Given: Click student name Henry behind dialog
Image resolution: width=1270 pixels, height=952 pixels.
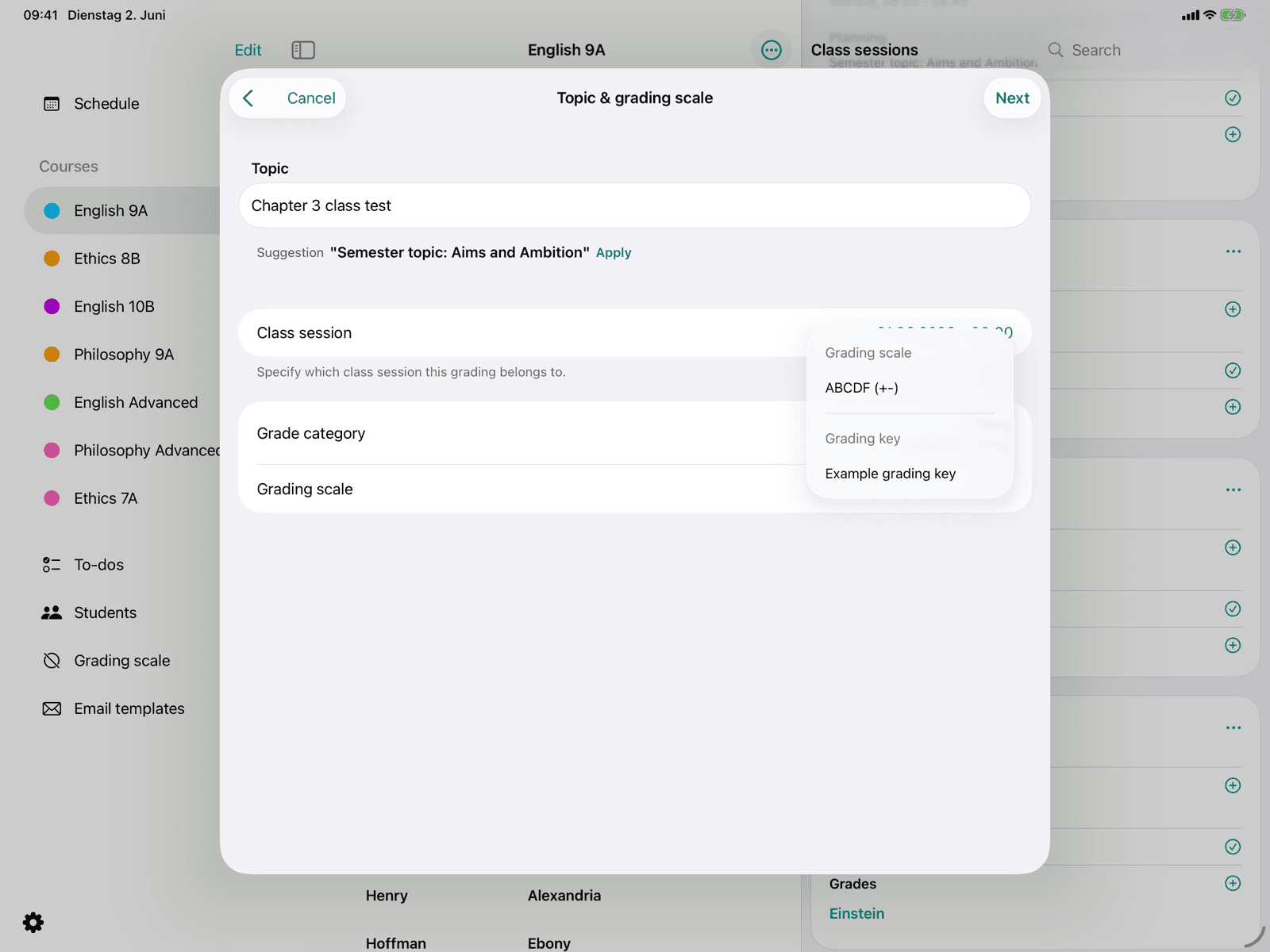Looking at the screenshot, I should (387, 896).
